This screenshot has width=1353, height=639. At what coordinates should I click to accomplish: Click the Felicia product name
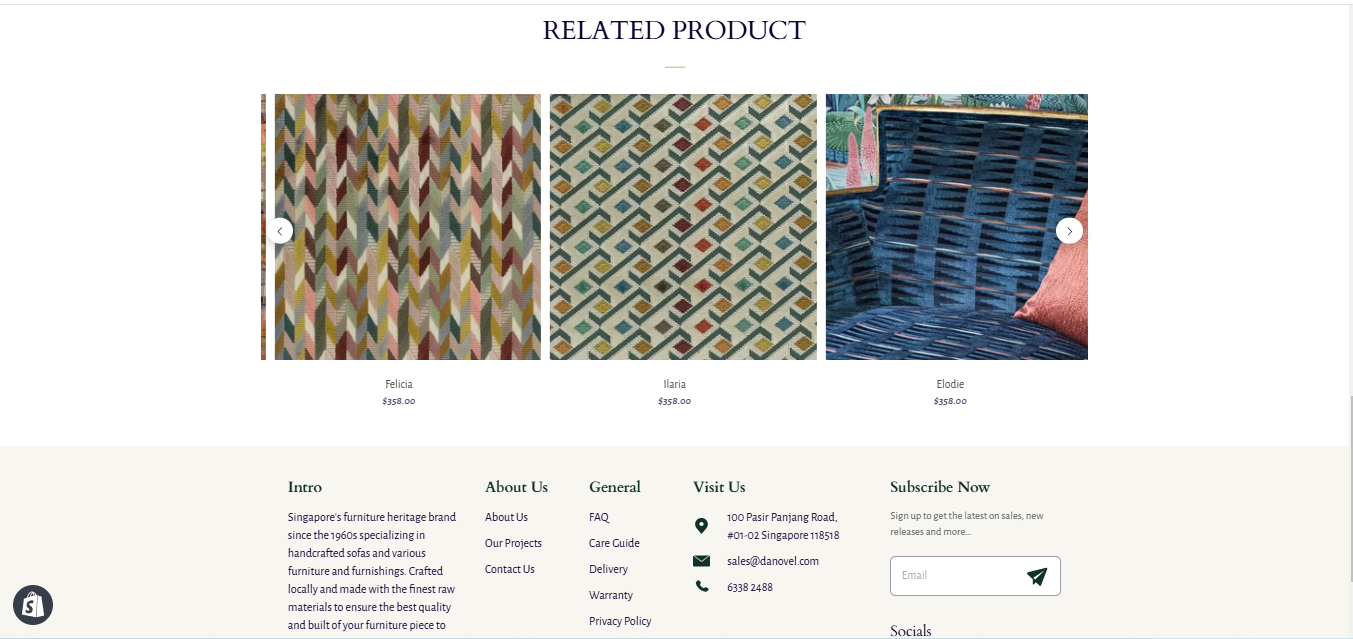point(399,384)
